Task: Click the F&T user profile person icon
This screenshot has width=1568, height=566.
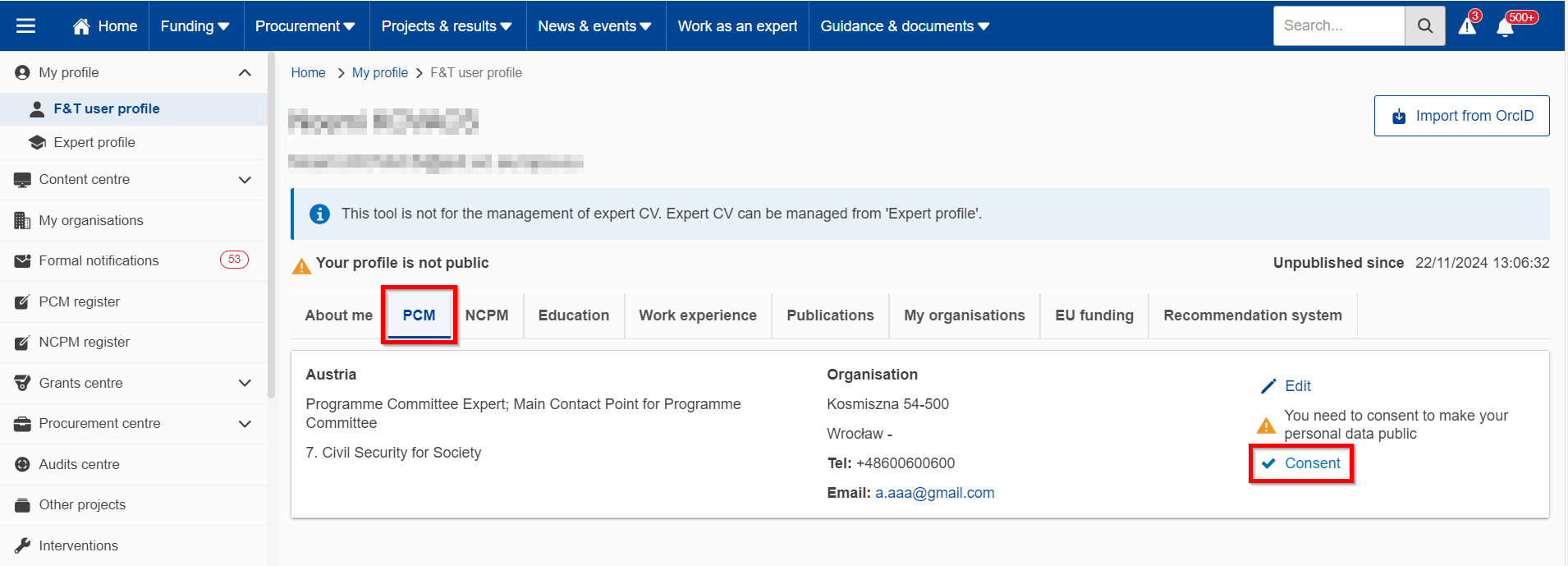Action: point(37,108)
